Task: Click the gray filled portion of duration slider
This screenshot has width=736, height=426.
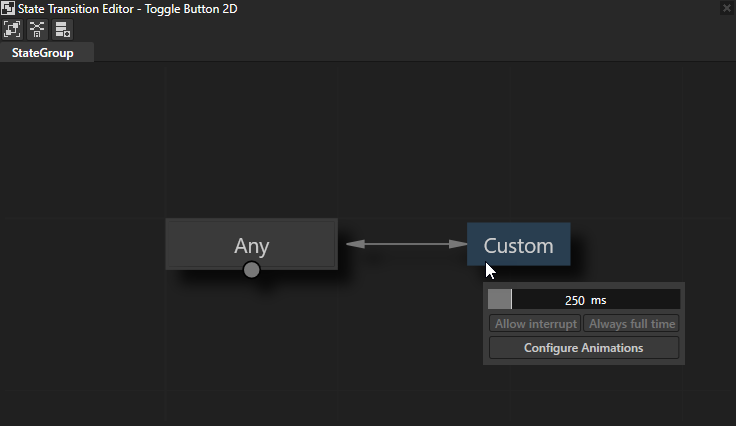Action: click(499, 300)
